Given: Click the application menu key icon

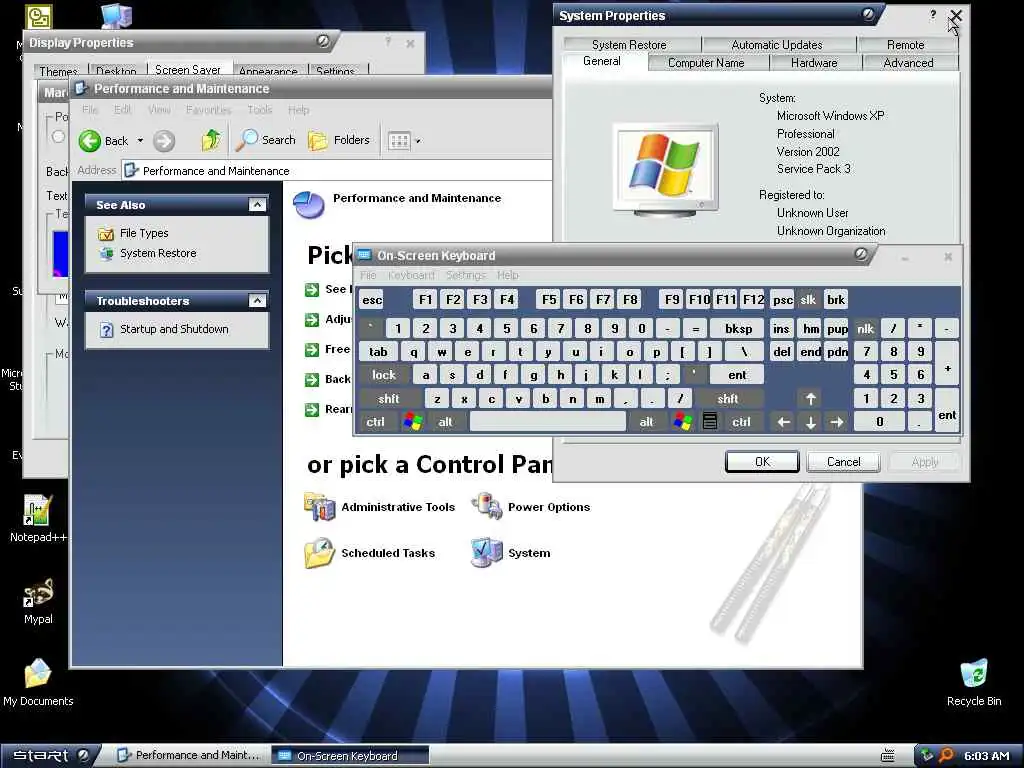Looking at the screenshot, I should [710, 422].
